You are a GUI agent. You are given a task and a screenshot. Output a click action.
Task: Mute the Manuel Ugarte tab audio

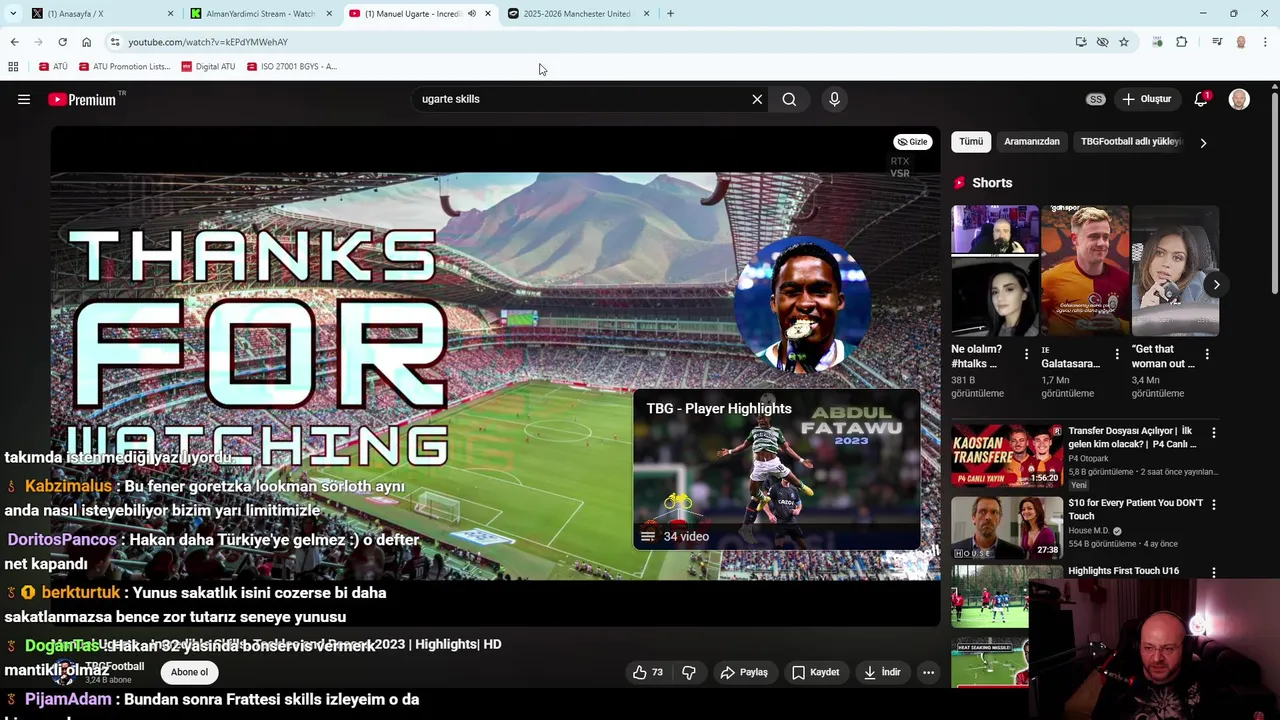pyautogui.click(x=471, y=14)
